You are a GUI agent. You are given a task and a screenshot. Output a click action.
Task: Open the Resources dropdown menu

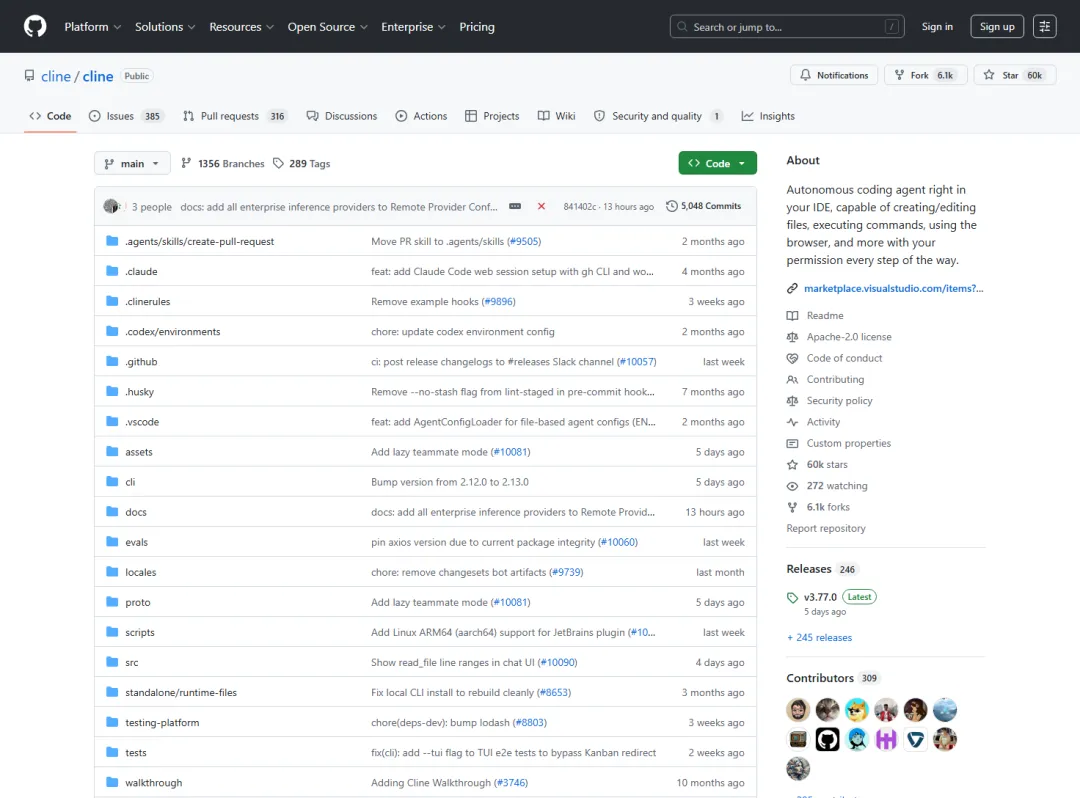click(x=242, y=27)
